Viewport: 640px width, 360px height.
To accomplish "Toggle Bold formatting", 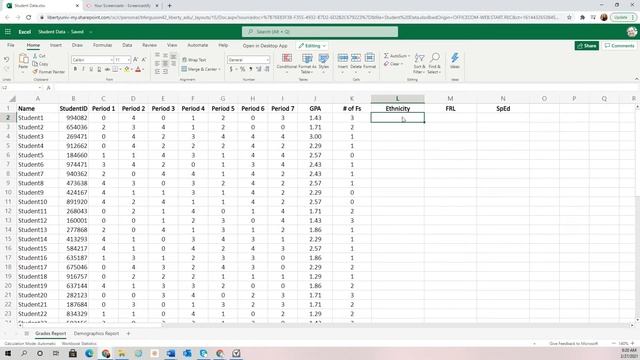I will (75, 69).
